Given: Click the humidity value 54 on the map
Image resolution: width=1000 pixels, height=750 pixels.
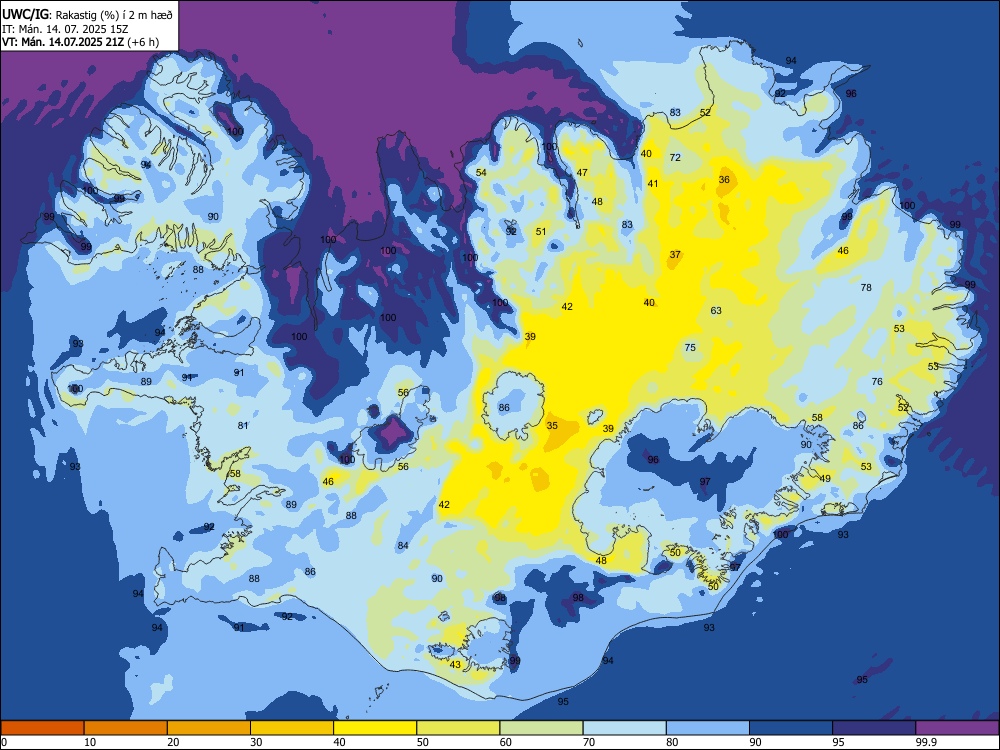Looking at the screenshot, I should [482, 173].
